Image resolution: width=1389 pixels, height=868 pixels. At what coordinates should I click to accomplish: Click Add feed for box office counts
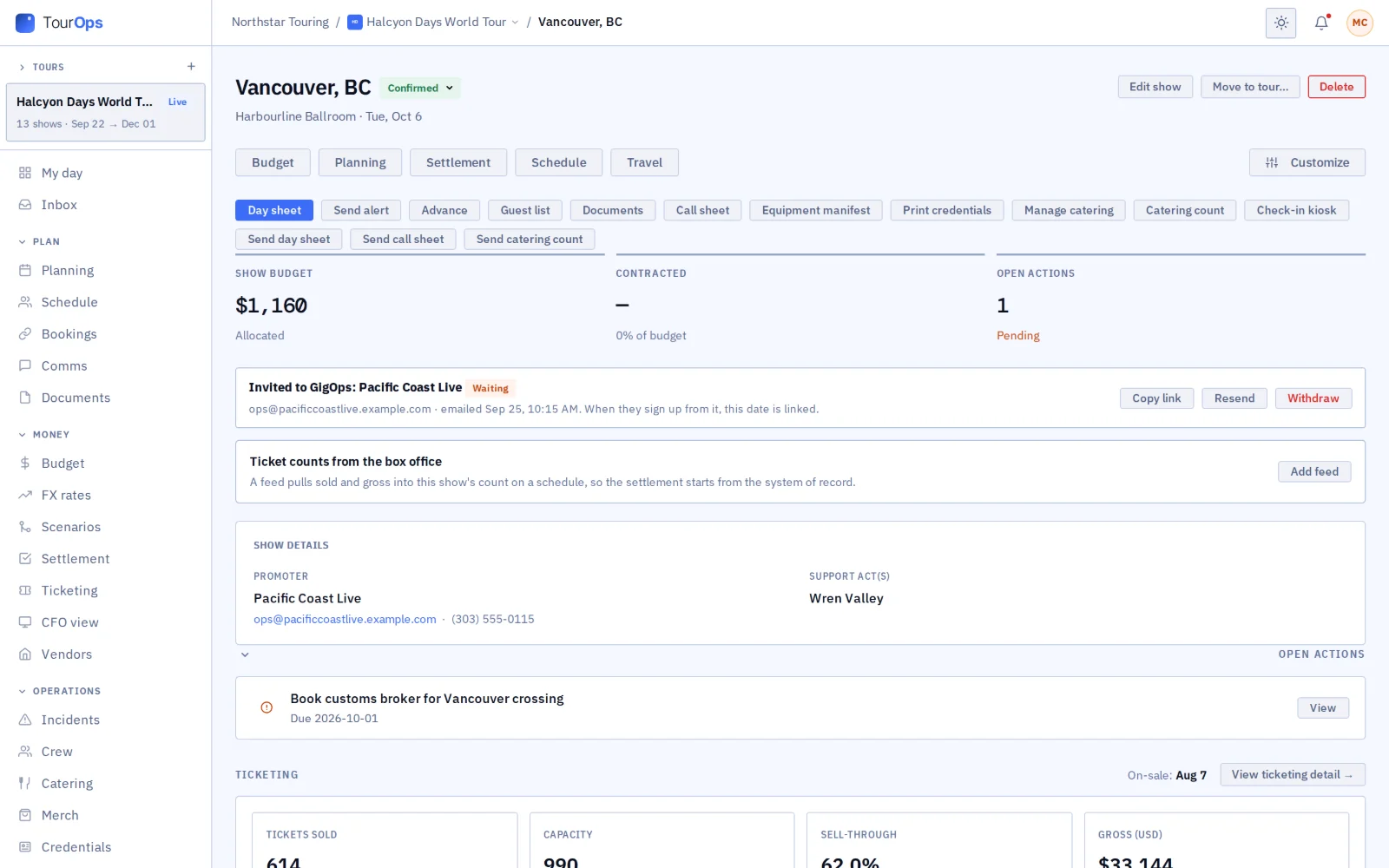pyautogui.click(x=1314, y=471)
